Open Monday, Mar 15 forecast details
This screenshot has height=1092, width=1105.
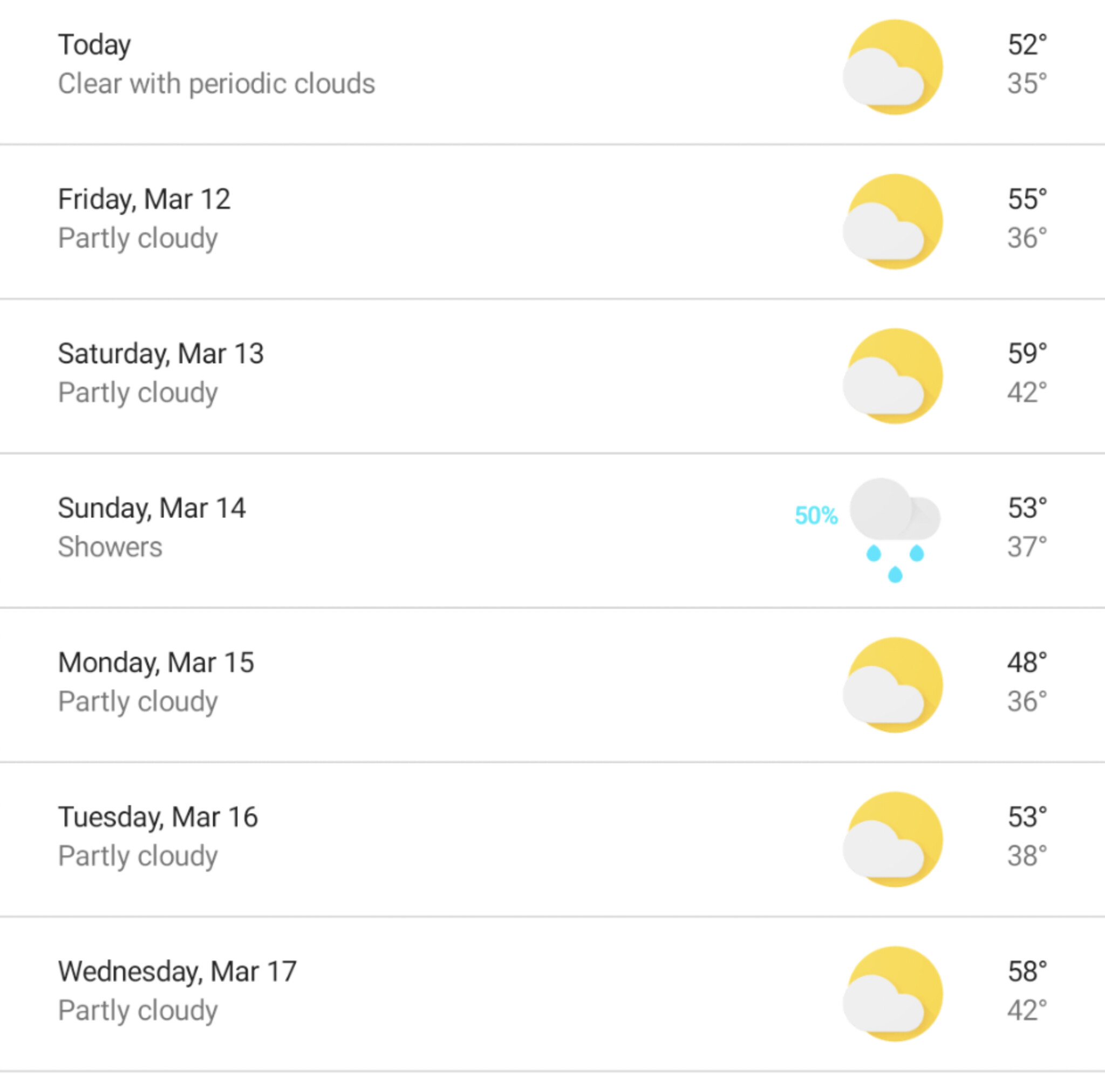point(552,685)
